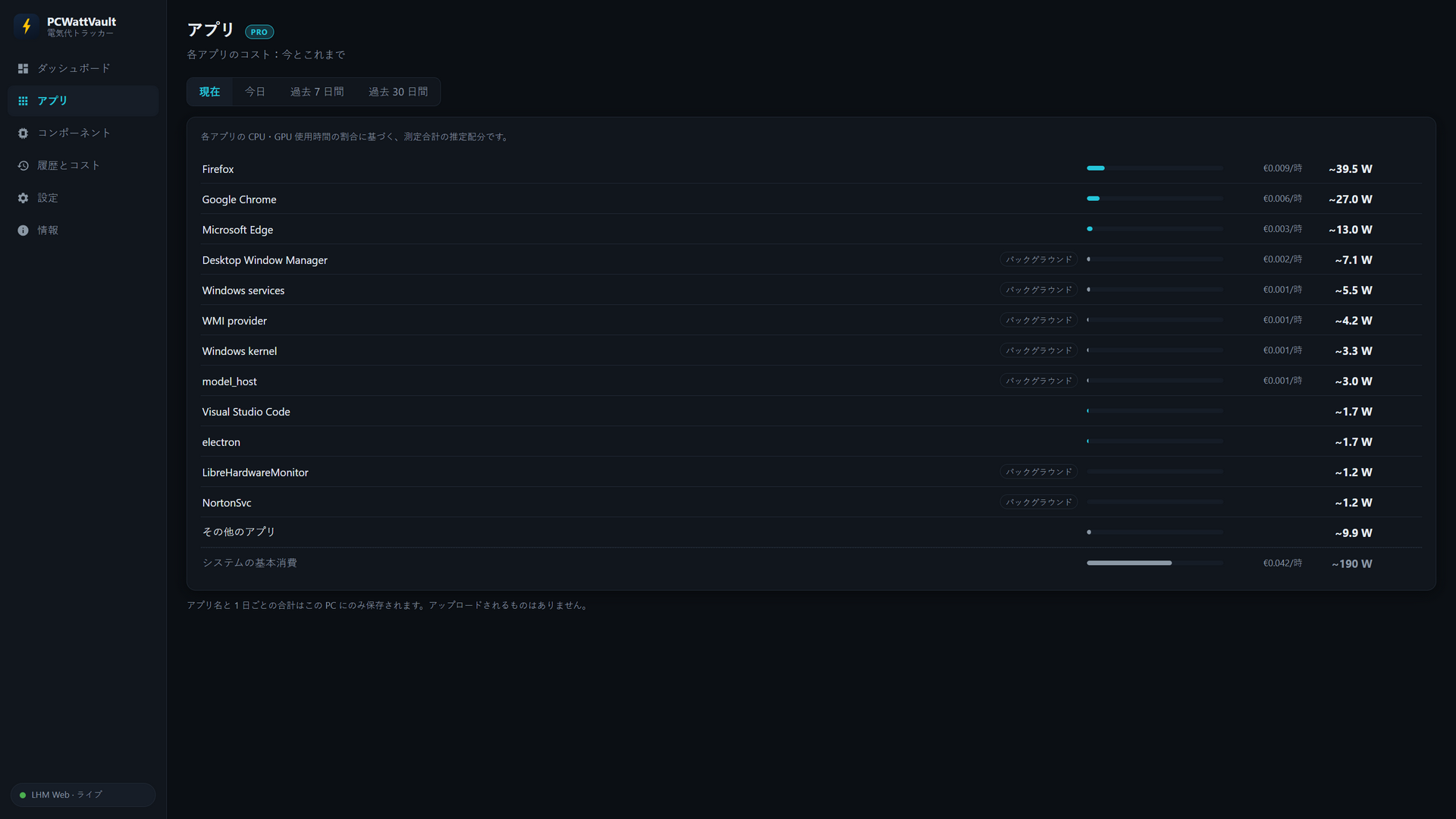Click the 設定 gear icon
The image size is (1456, 819).
[23, 198]
